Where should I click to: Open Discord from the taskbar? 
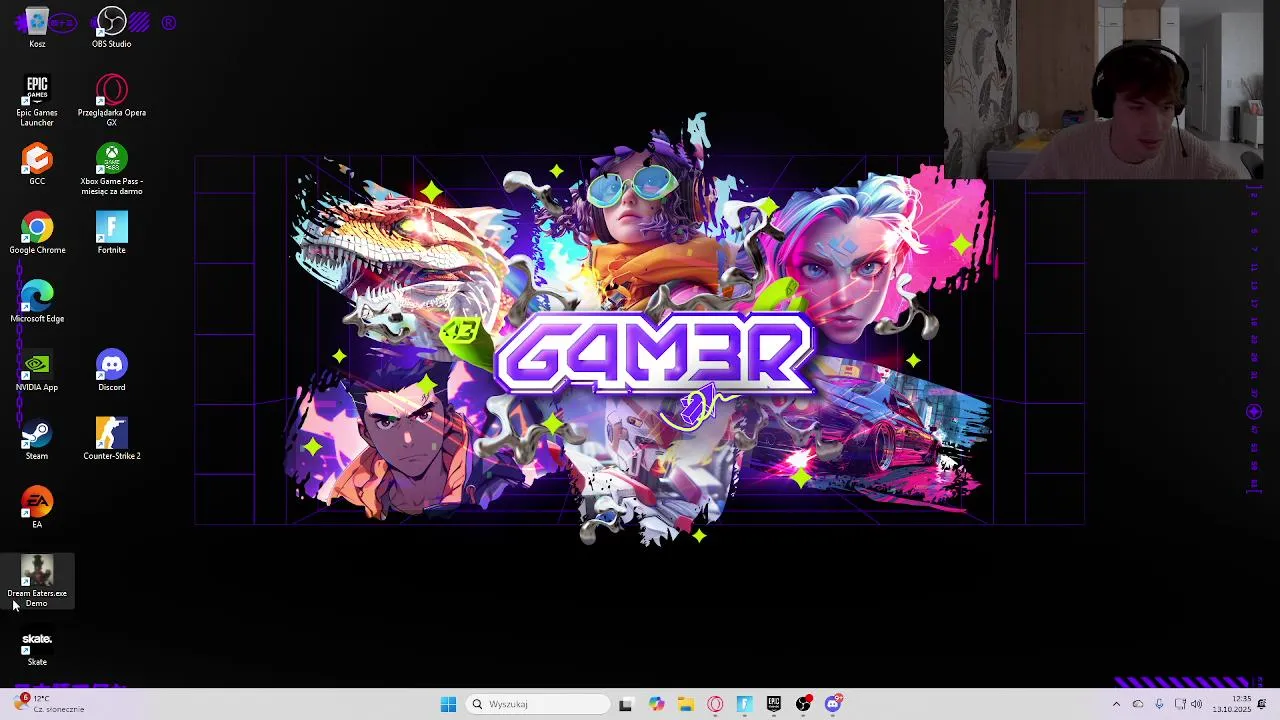(833, 704)
